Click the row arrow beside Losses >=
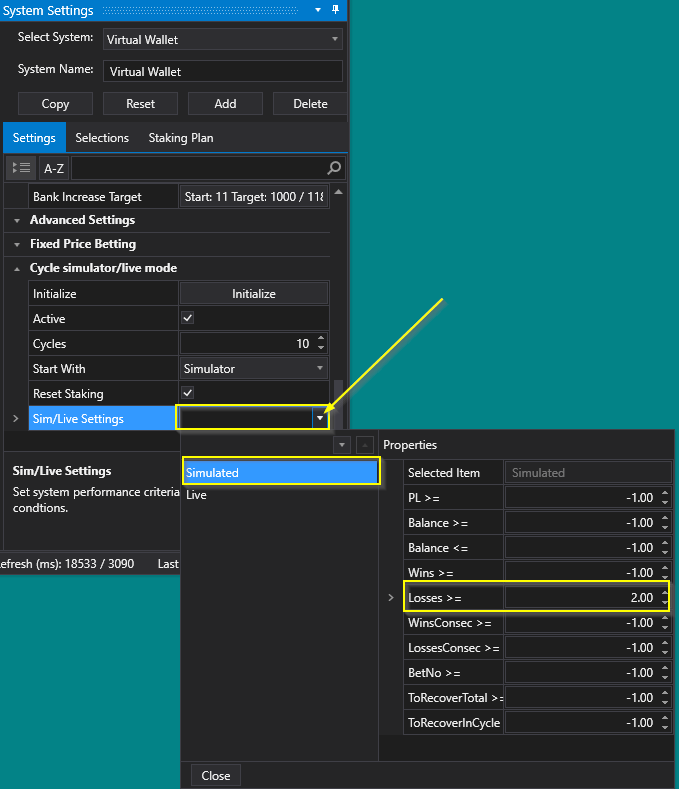This screenshot has height=789, width=679. coord(391,598)
